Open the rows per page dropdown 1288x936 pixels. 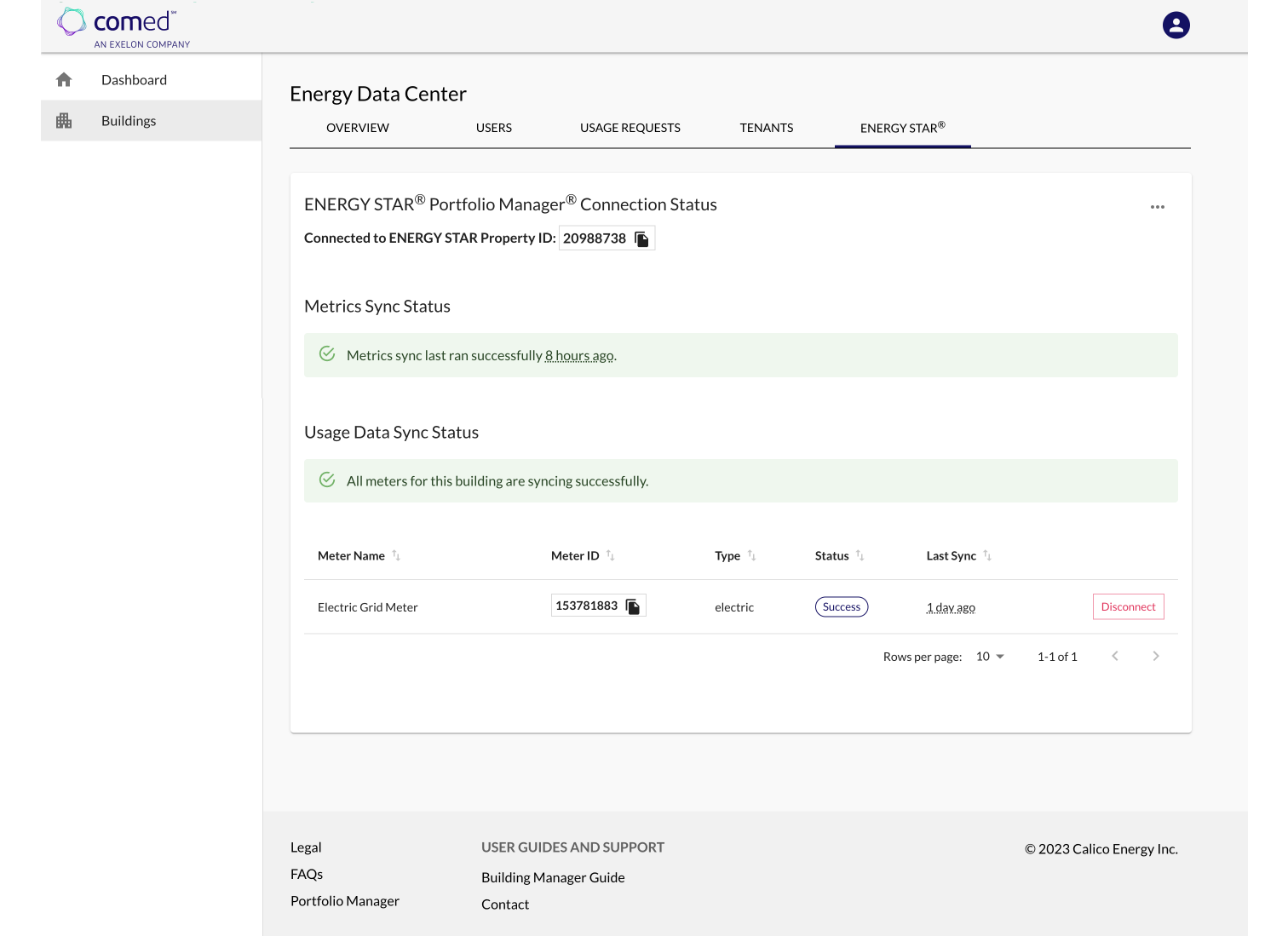point(990,657)
